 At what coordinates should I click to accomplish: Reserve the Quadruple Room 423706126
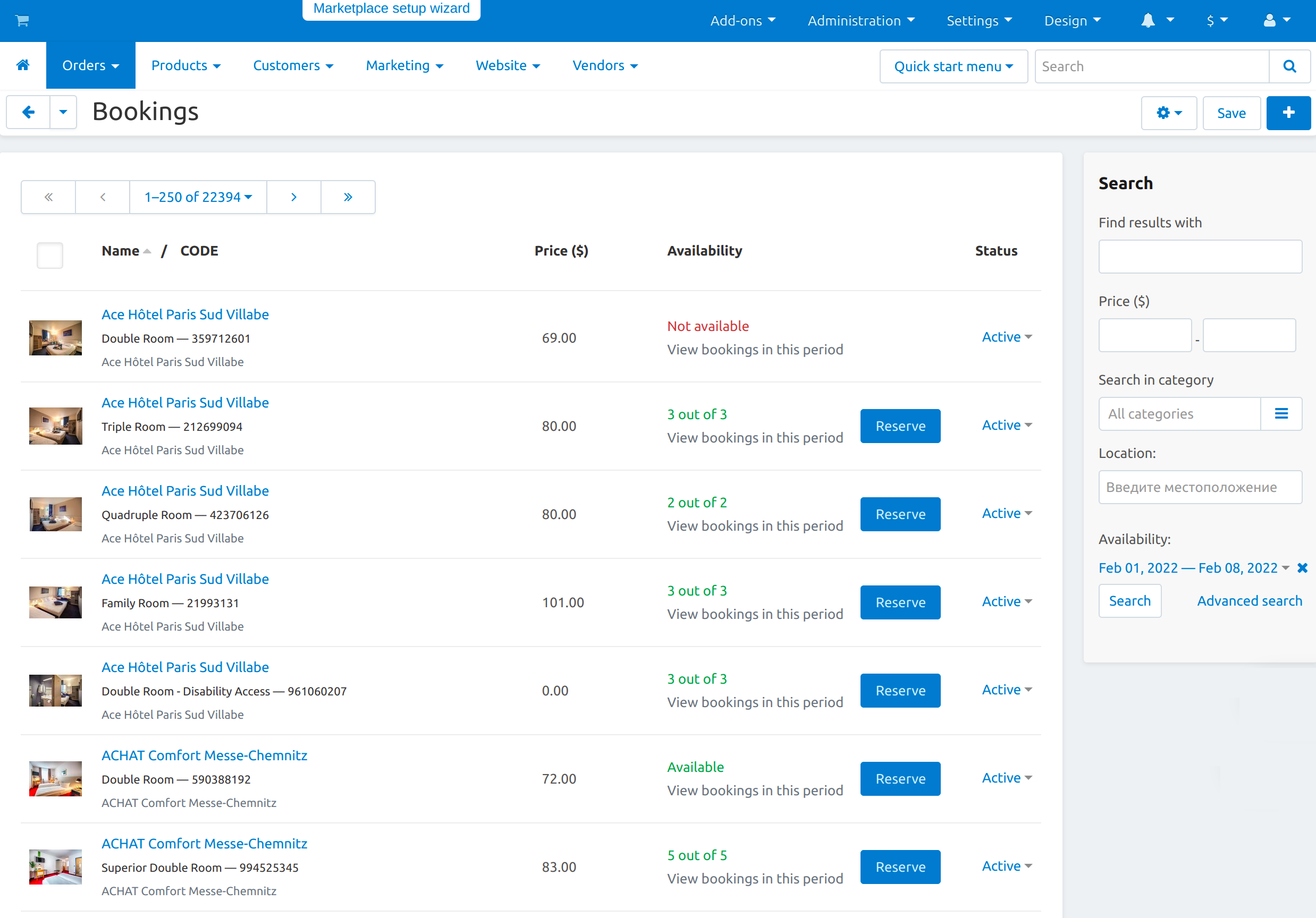900,515
